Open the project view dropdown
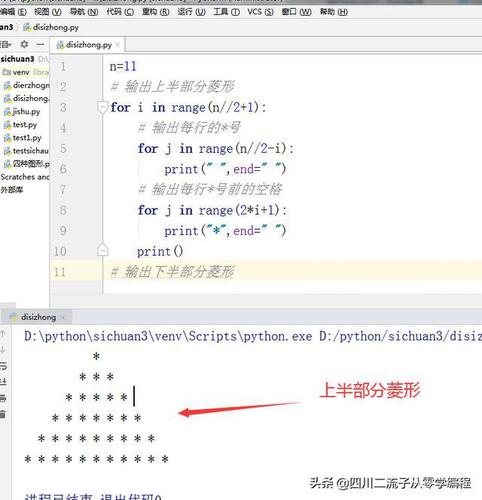Image resolution: width=482 pixels, height=500 pixels. (6, 44)
